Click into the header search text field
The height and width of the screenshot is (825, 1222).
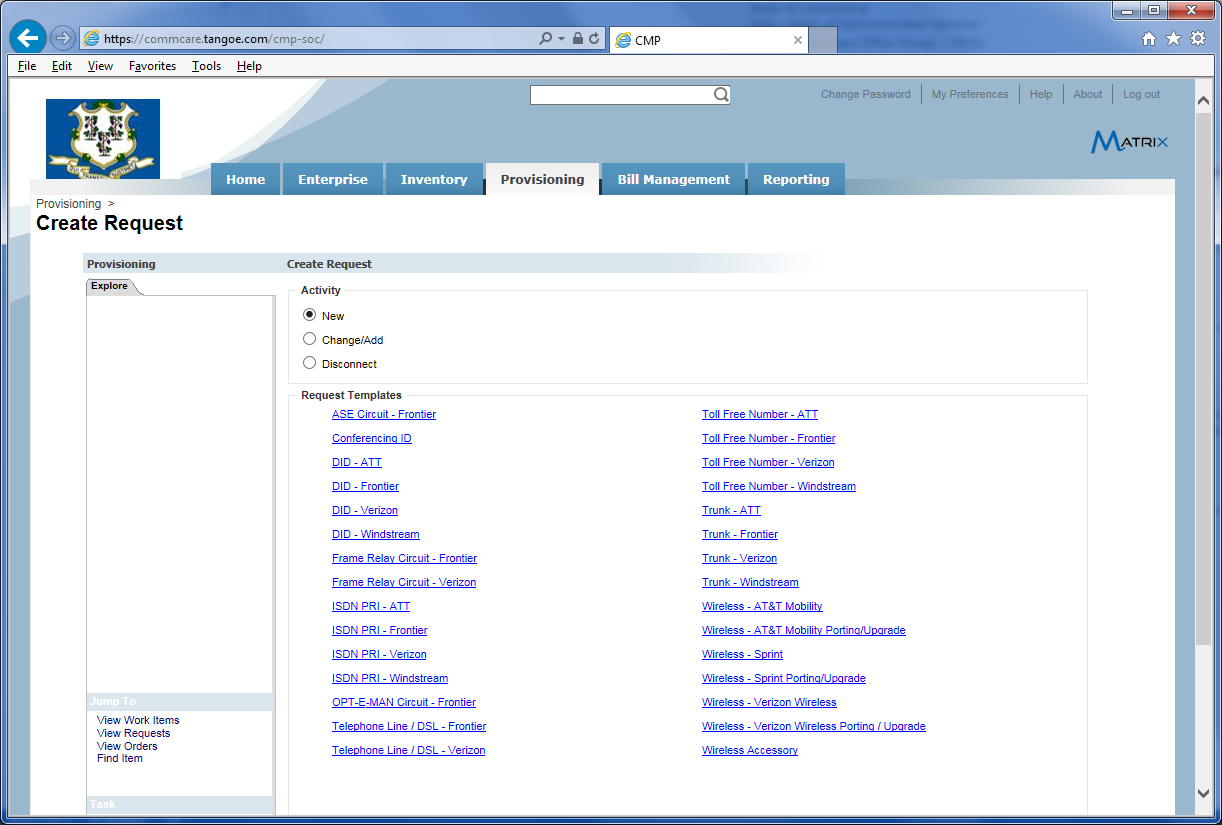(620, 95)
